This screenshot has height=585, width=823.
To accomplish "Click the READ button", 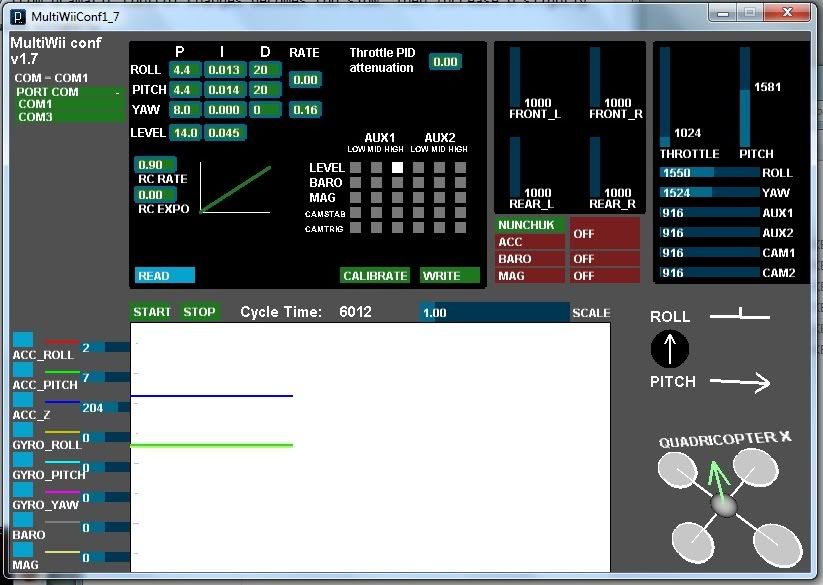I will [x=164, y=275].
